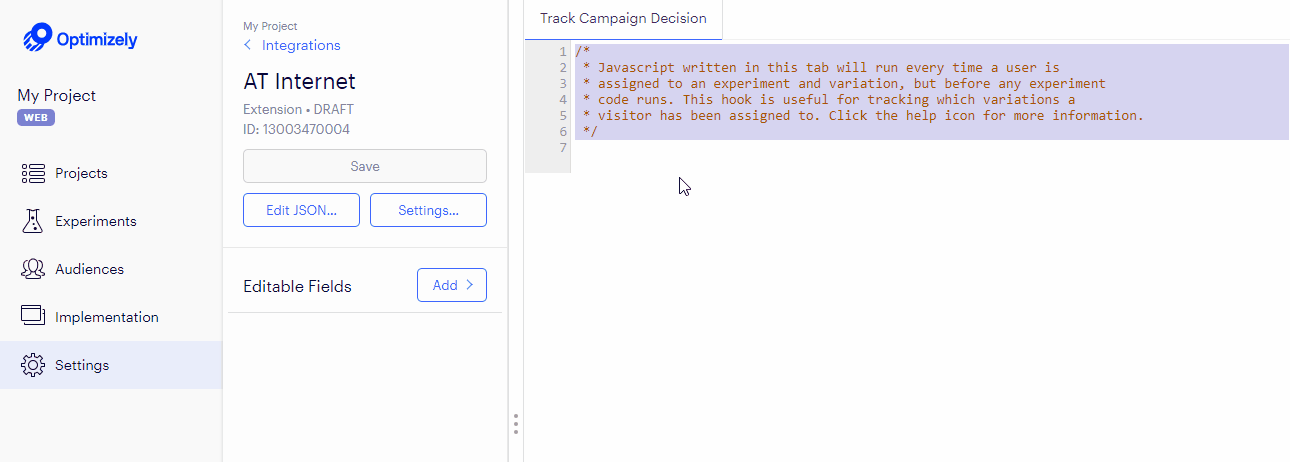Click the My Project breadcrumb
1290x462 pixels.
pos(270,26)
